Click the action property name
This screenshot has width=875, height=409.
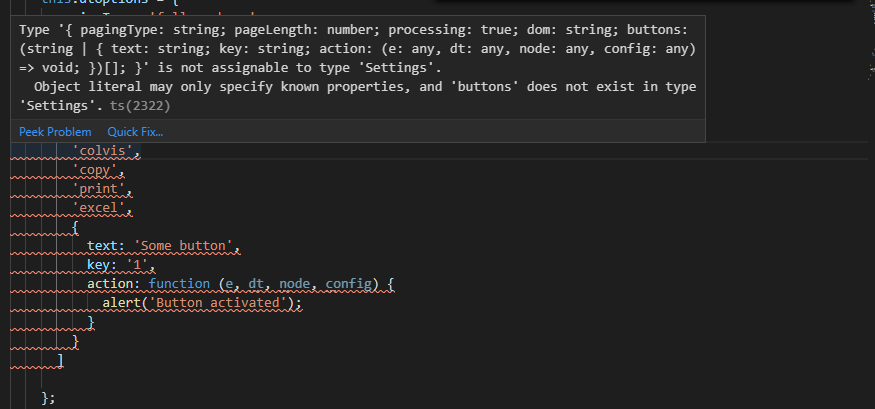(113, 284)
